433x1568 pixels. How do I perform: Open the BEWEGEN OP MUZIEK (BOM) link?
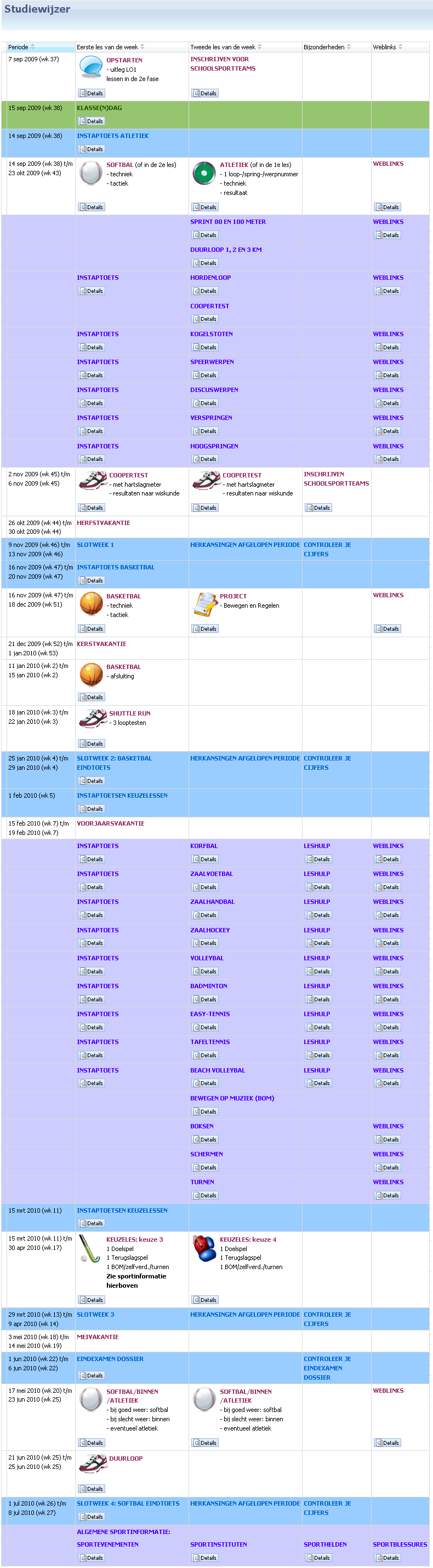pyautogui.click(x=231, y=1098)
